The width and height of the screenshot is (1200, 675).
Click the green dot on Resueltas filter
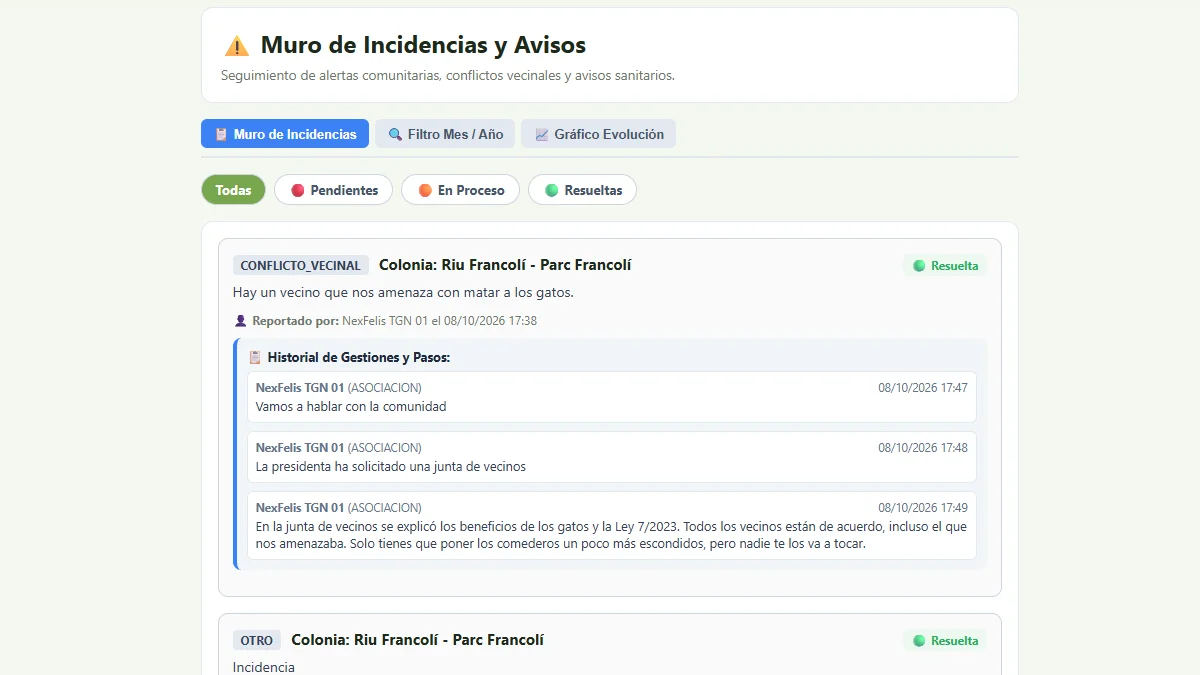tap(552, 190)
